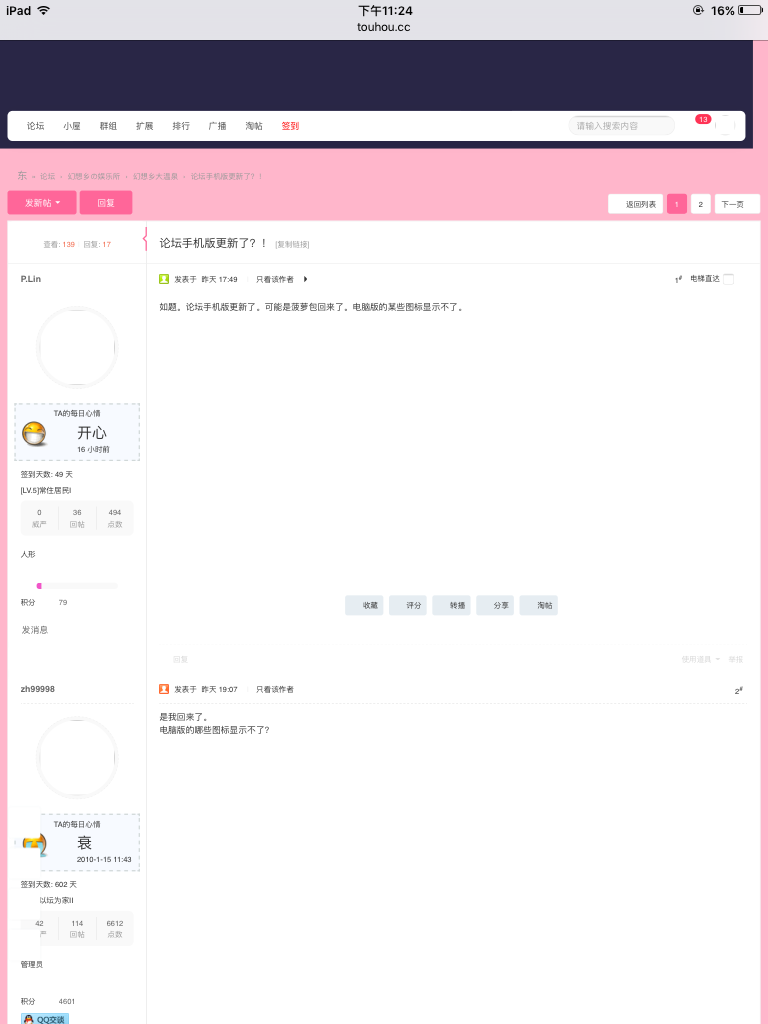Click the 评分 rate button
768x1024 pixels.
[408, 605]
